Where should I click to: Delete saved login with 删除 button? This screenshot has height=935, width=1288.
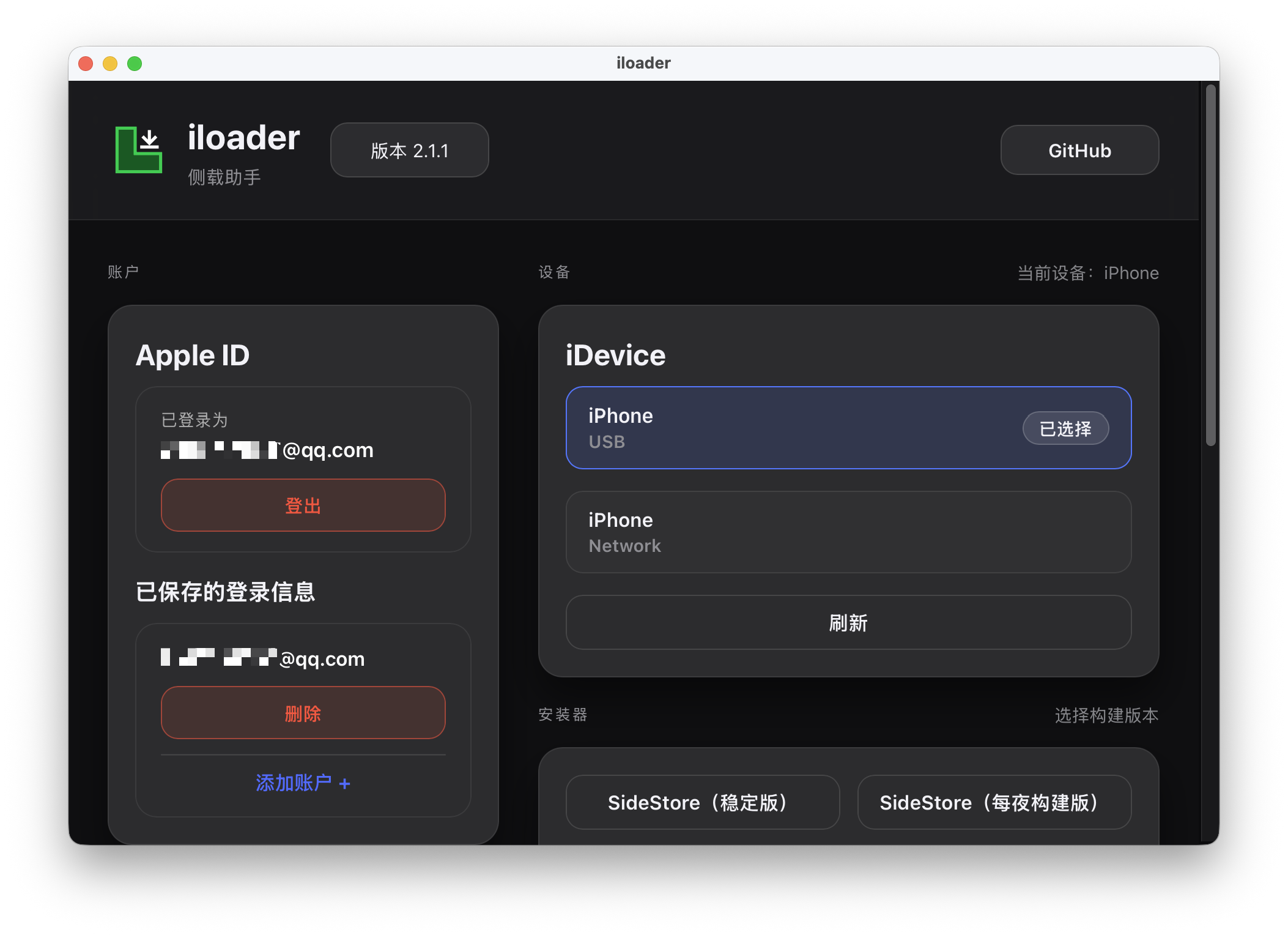click(x=303, y=713)
